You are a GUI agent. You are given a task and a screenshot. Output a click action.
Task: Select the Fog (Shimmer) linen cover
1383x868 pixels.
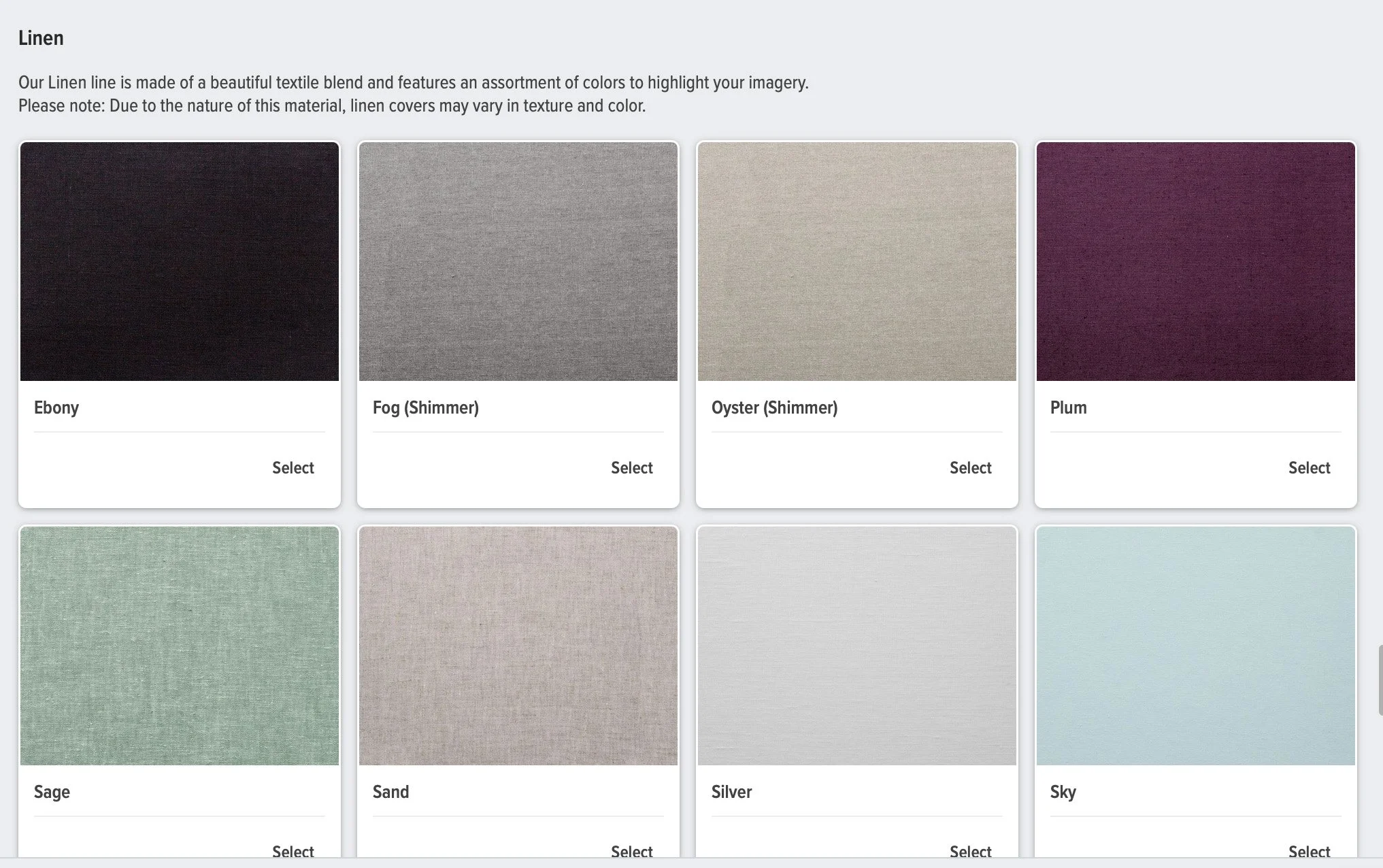click(631, 467)
